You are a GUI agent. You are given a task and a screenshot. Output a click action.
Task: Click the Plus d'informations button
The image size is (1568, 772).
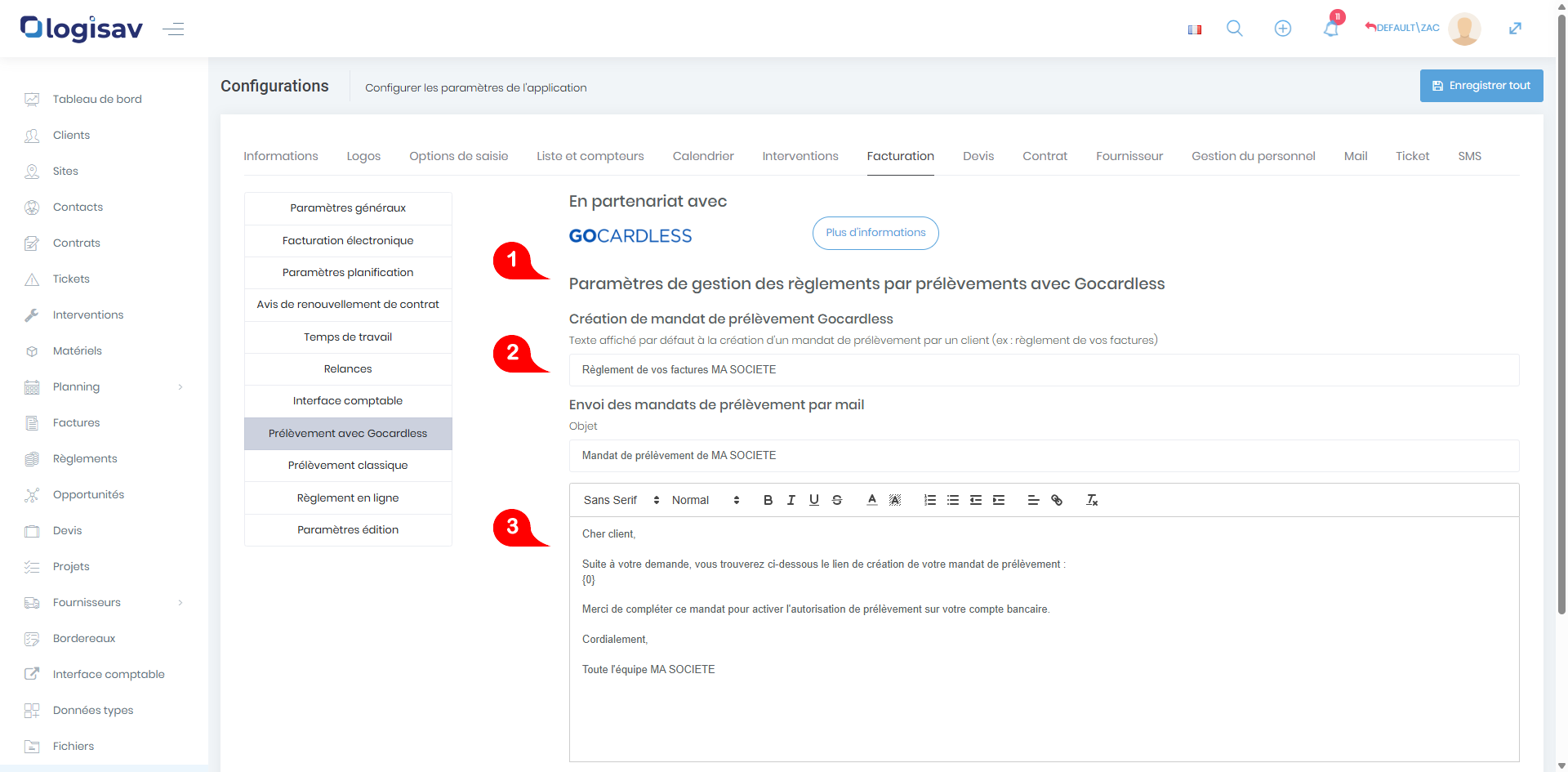tap(875, 233)
